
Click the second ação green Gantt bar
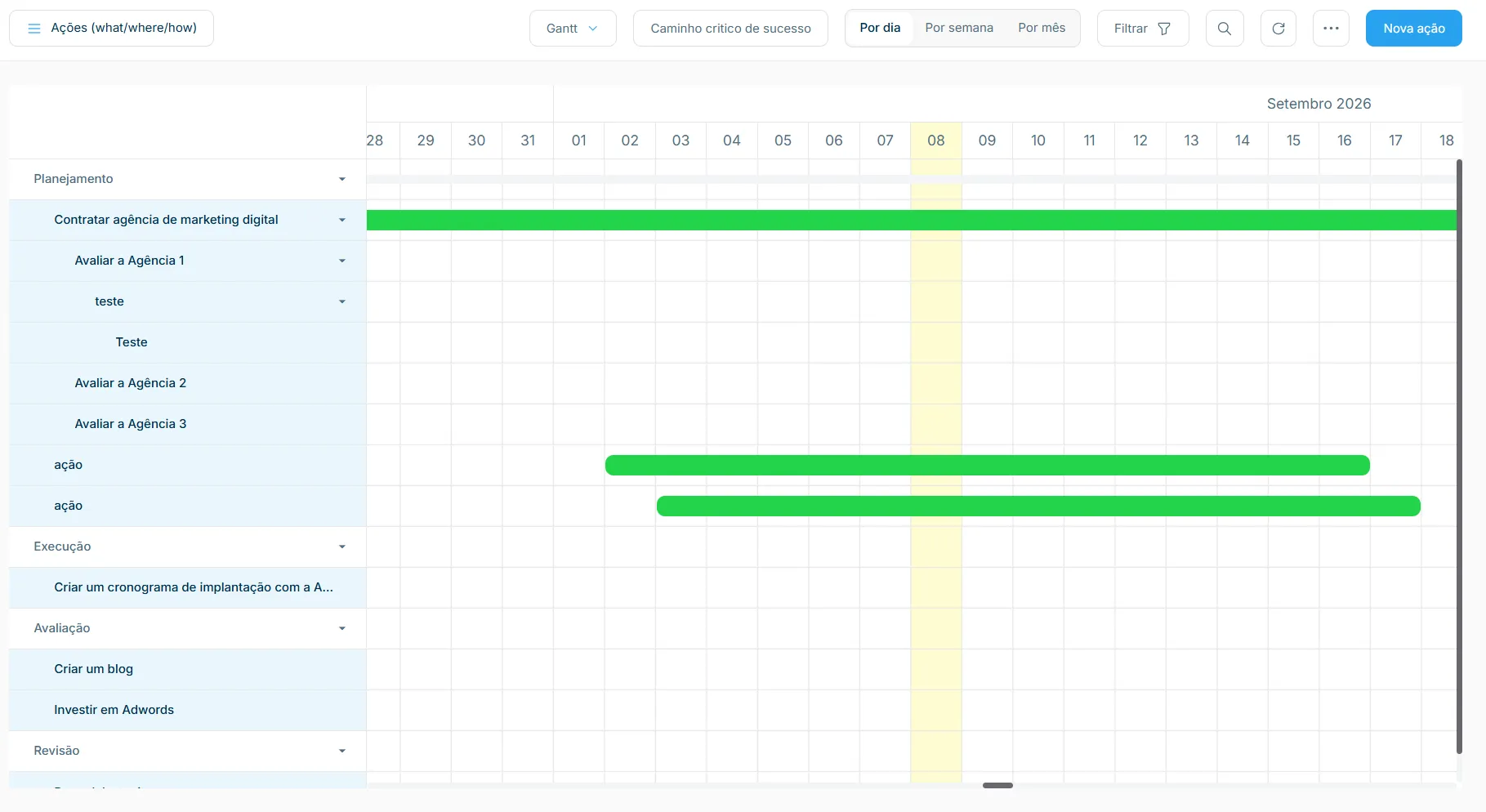[1038, 506]
